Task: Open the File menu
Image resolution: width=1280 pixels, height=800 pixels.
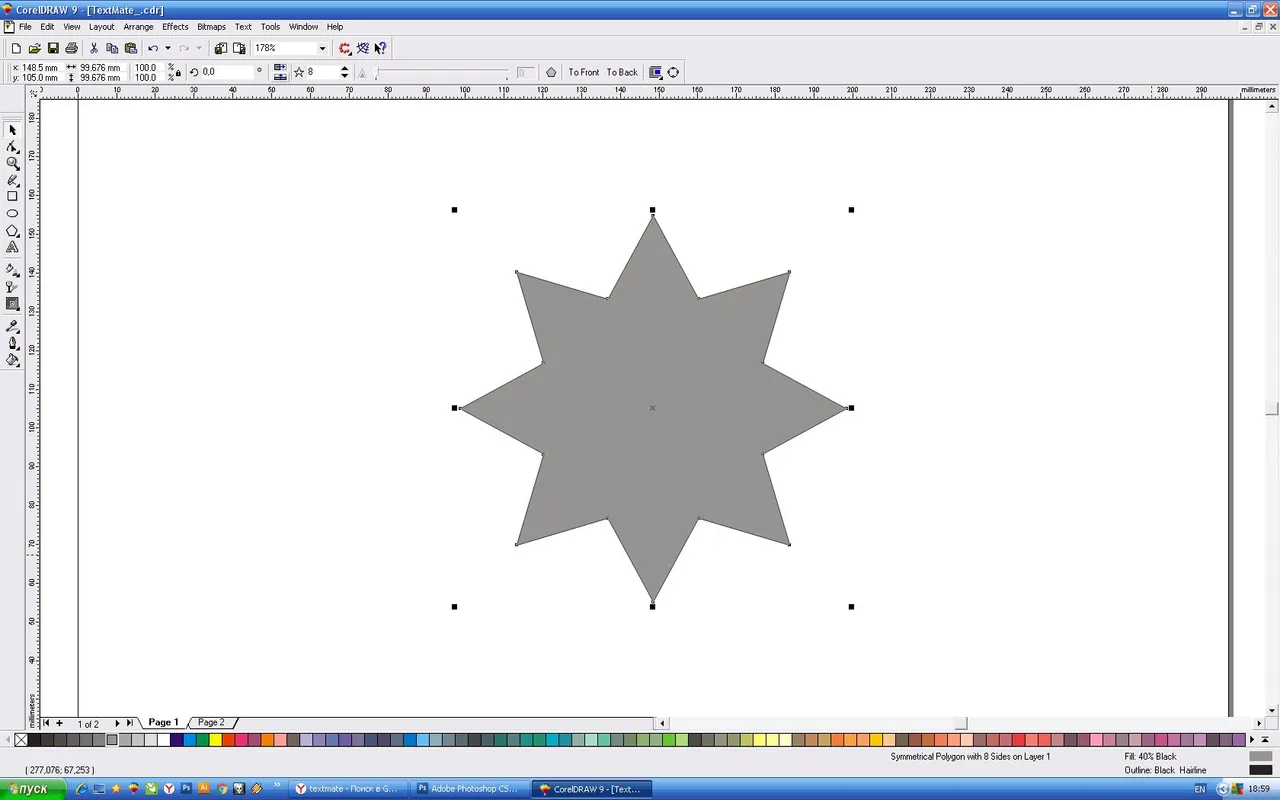Action: point(26,27)
